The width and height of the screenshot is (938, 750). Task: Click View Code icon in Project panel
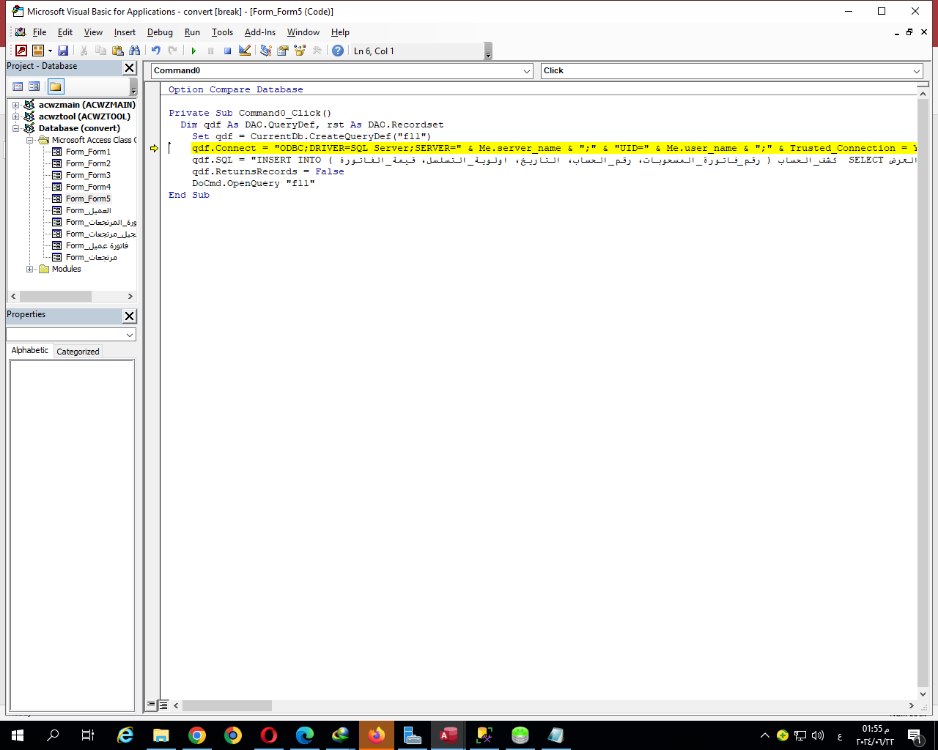coord(18,87)
